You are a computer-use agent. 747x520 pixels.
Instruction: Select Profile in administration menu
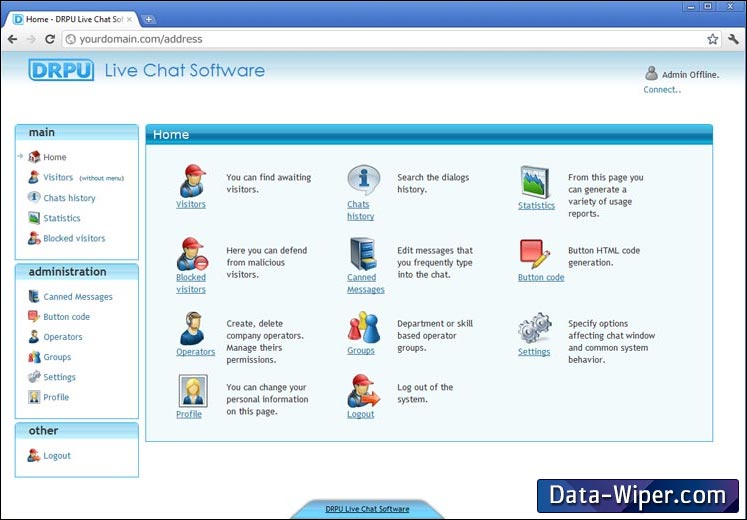tap(56, 397)
